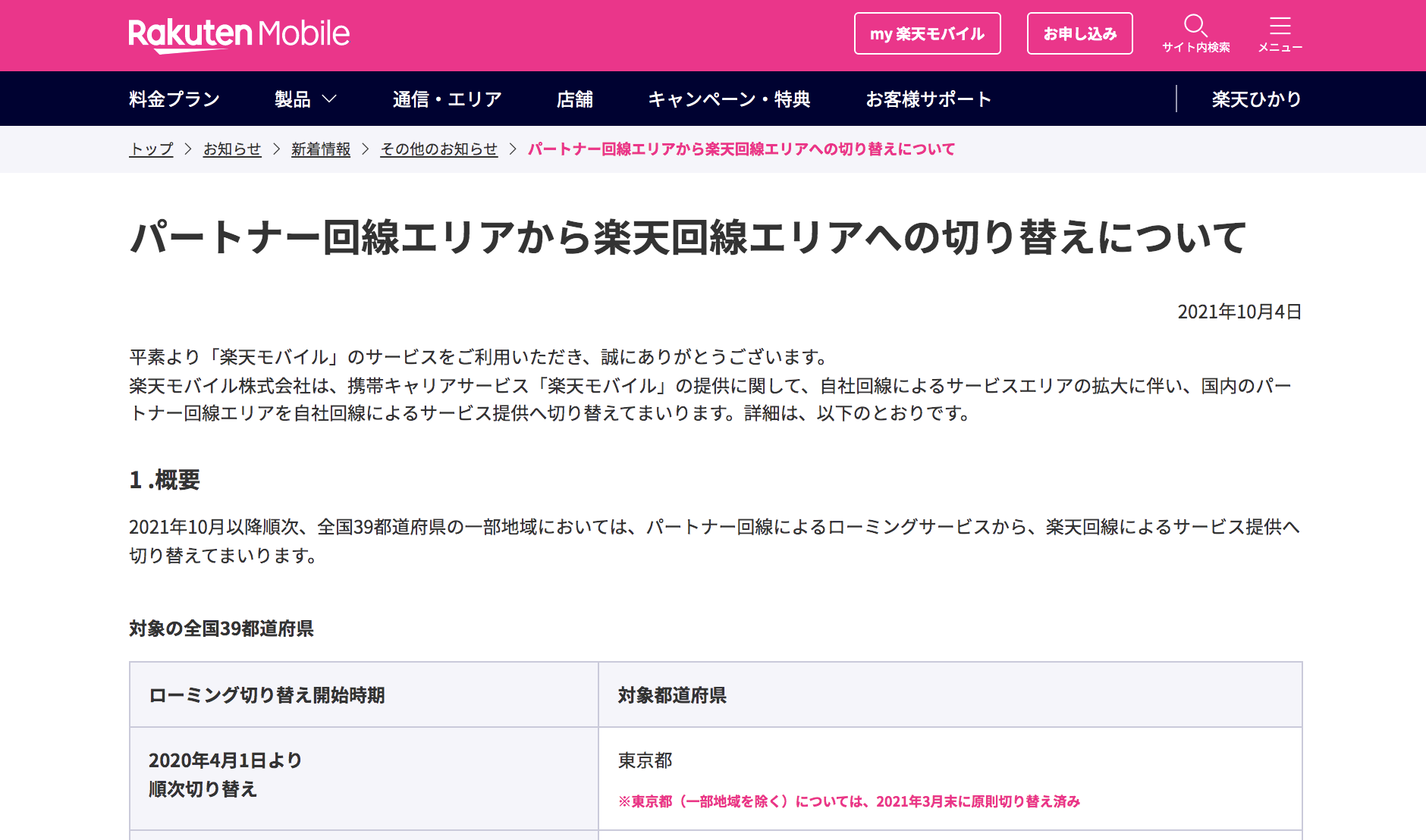Click the date 2021年10月4日

(x=1239, y=312)
